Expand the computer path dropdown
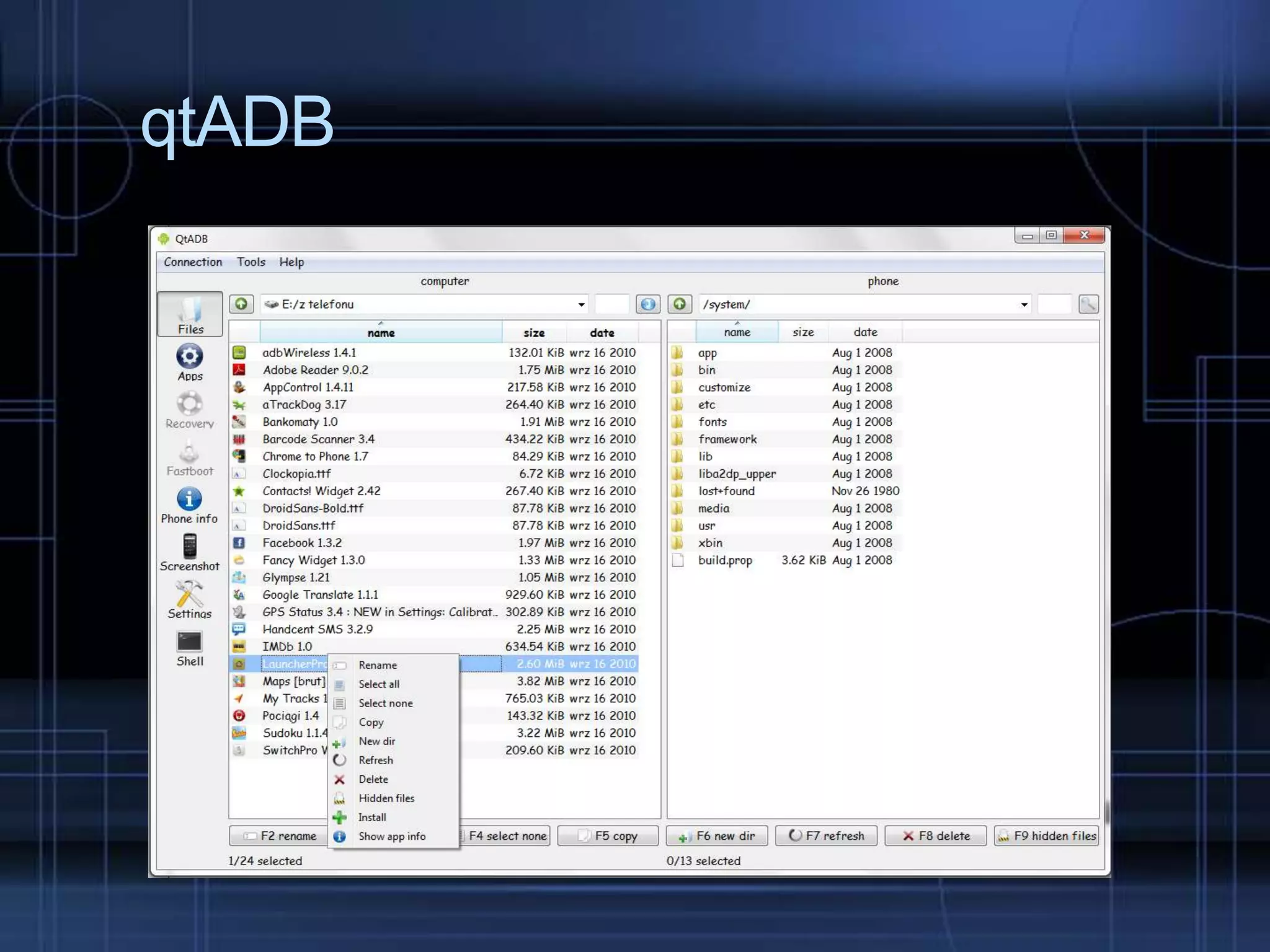The image size is (1270, 952). (x=581, y=304)
